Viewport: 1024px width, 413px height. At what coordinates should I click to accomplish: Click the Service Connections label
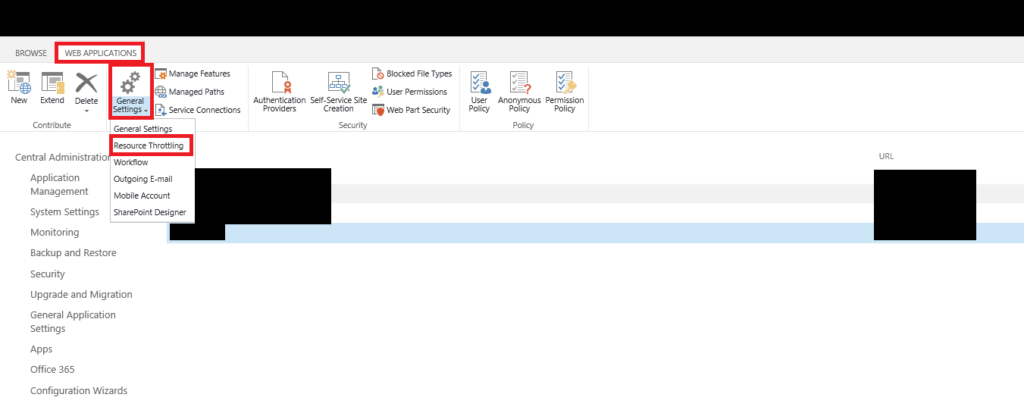(204, 110)
